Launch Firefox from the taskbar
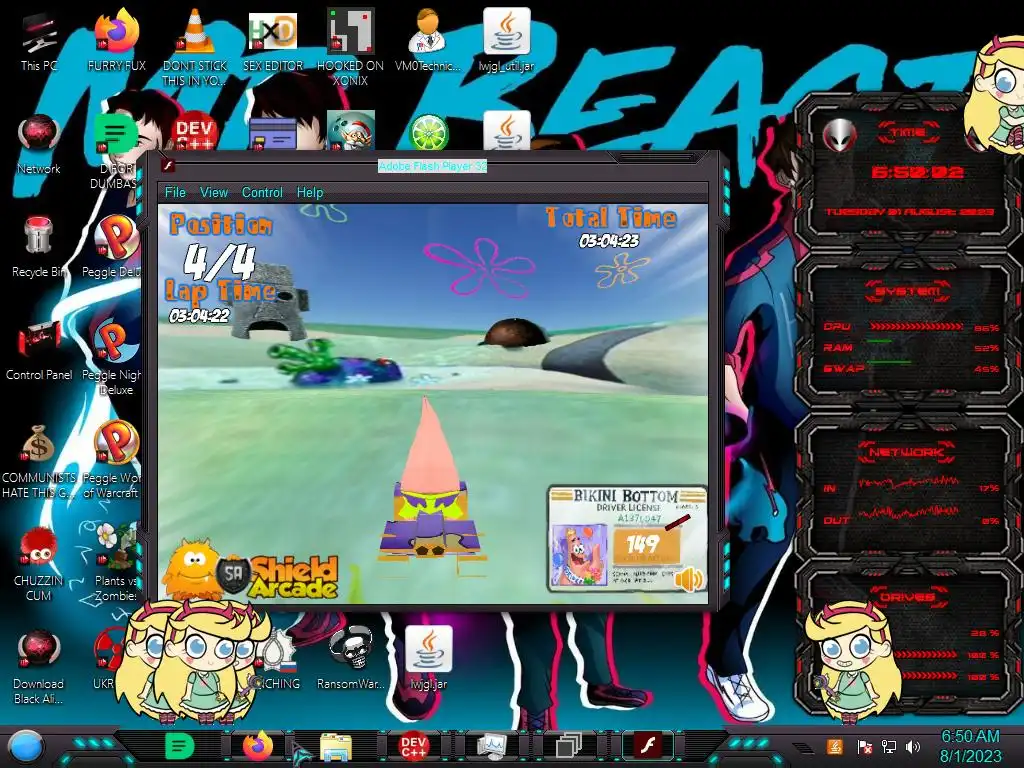Image resolution: width=1024 pixels, height=768 pixels. (x=257, y=746)
